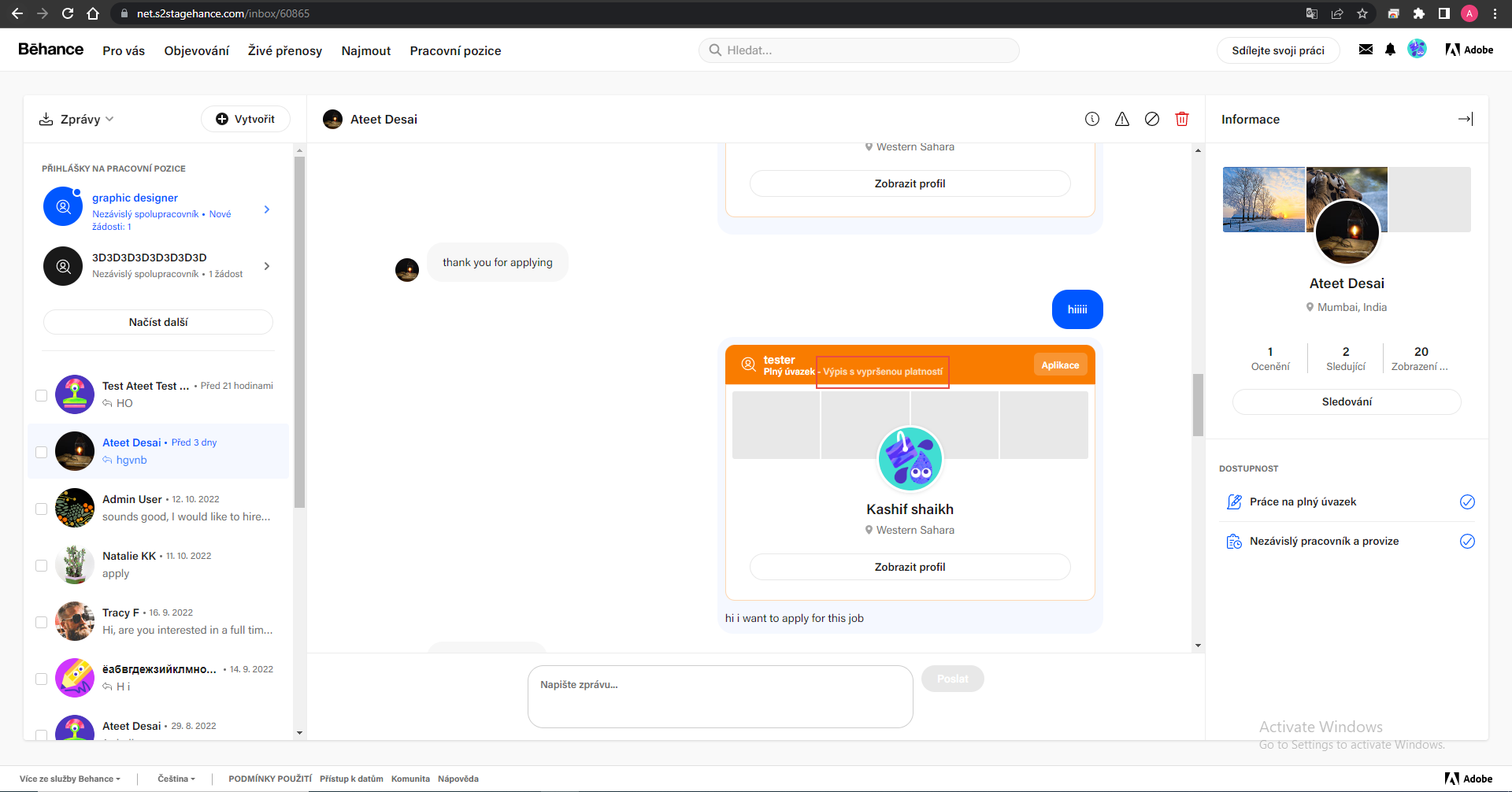
Task: Click the report warning triangle icon
Action: [x=1121, y=119]
